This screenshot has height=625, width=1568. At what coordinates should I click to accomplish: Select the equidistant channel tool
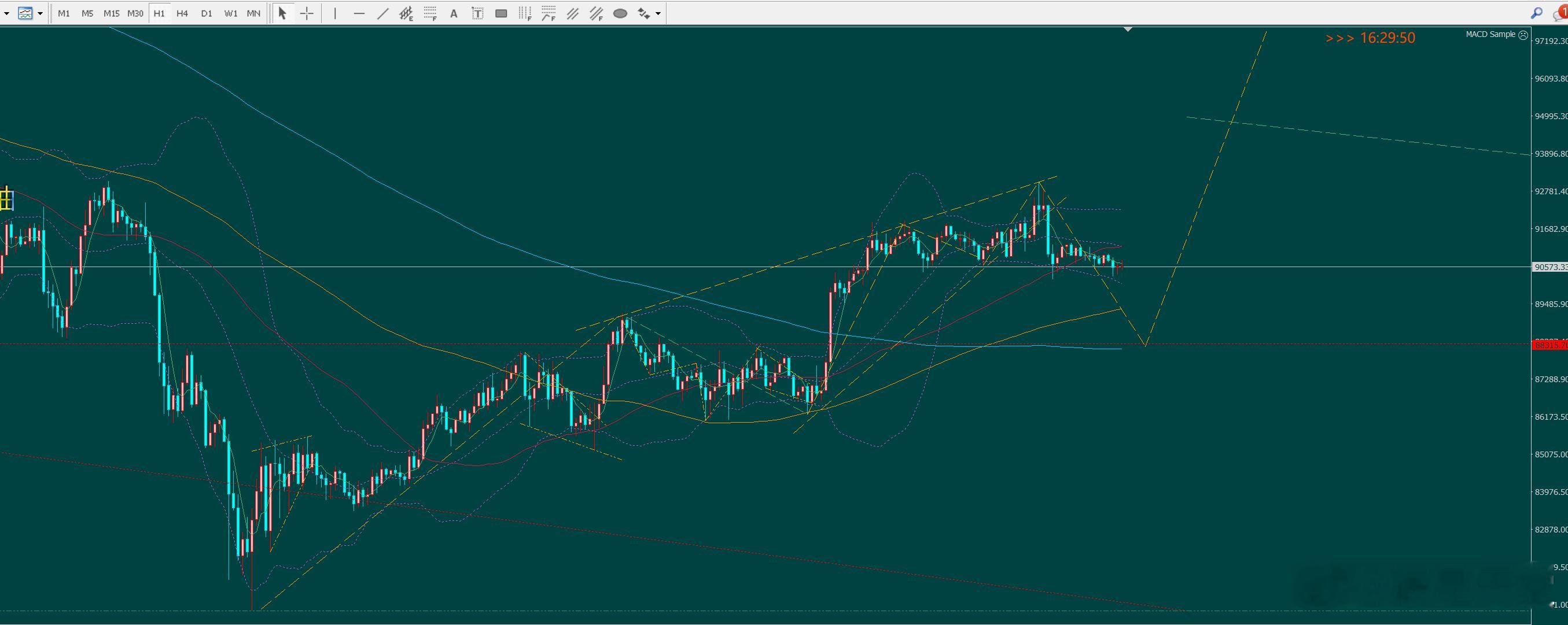coord(406,13)
